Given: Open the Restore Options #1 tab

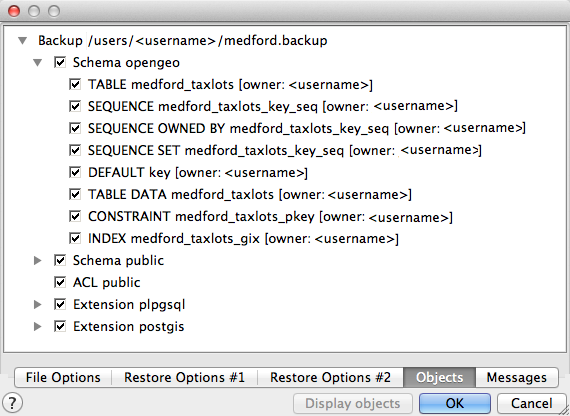Looking at the screenshot, I should (185, 377).
